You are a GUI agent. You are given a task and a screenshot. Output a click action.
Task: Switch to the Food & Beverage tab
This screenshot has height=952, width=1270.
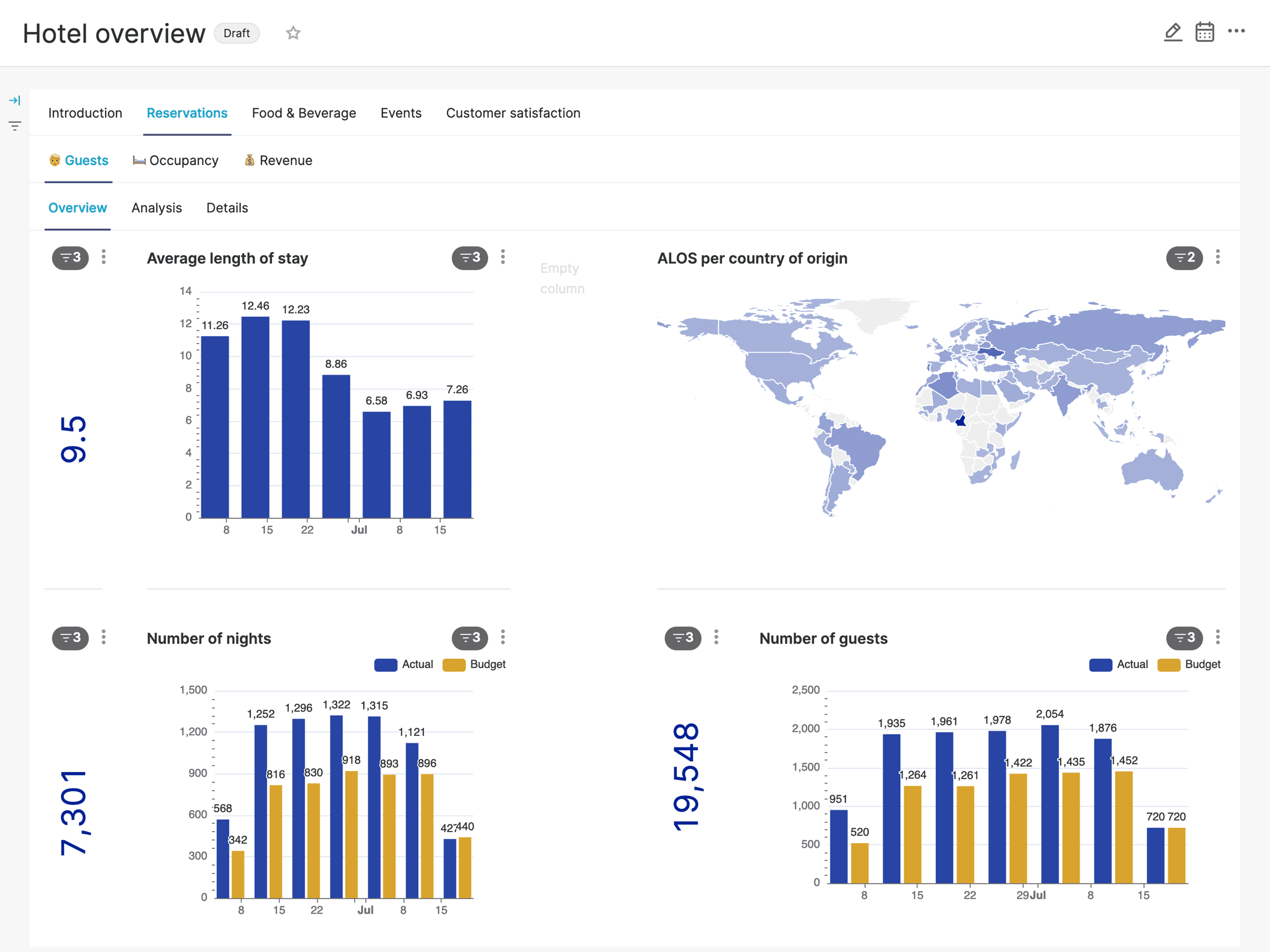(304, 113)
